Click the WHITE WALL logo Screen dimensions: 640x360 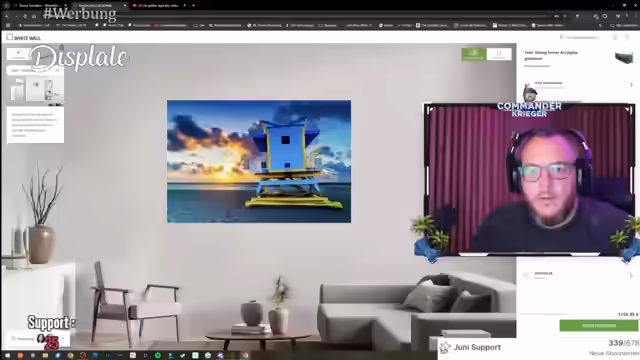(24, 38)
